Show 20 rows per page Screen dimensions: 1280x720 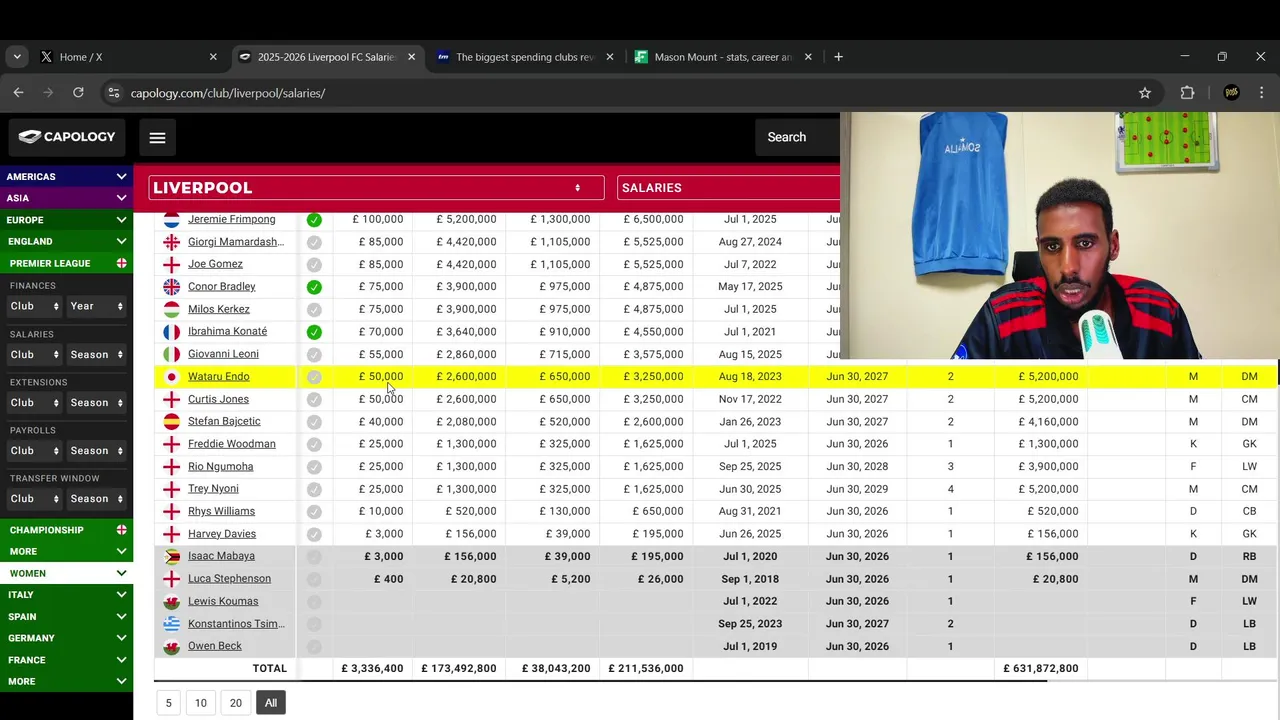click(x=236, y=703)
